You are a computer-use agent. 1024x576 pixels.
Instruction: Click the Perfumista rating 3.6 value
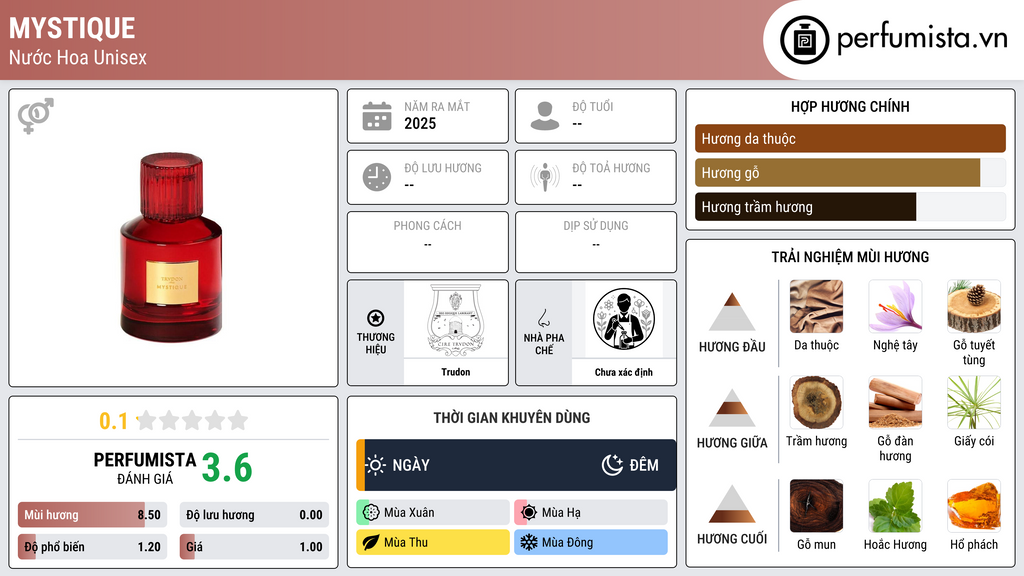click(x=227, y=468)
